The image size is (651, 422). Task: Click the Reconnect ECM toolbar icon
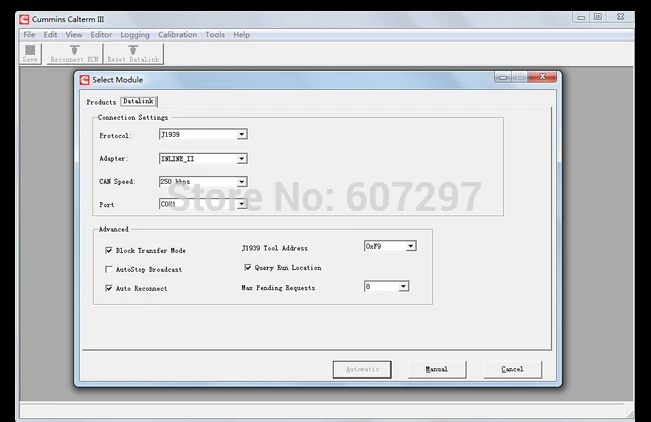coord(74,54)
